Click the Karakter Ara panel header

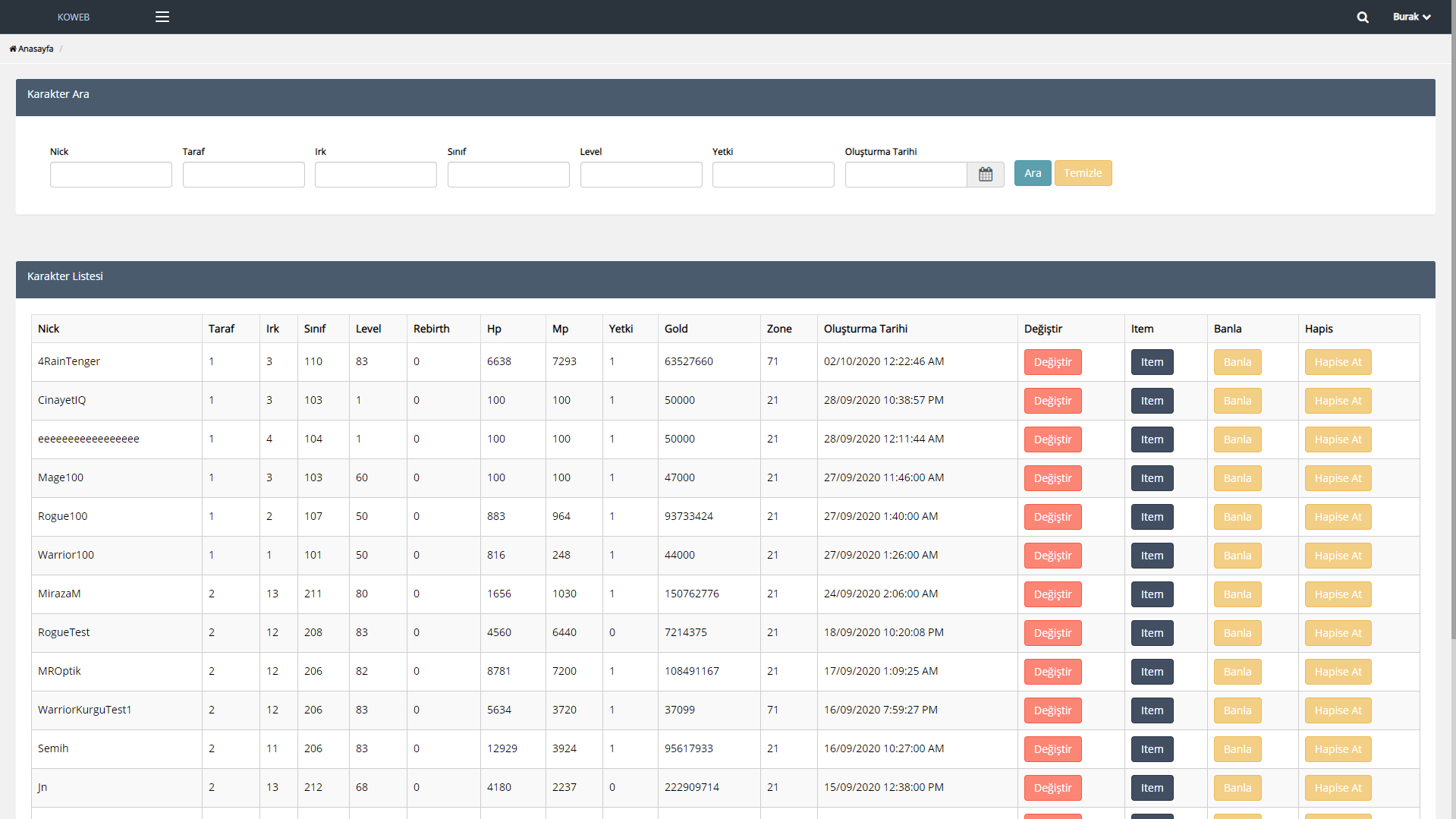725,97
